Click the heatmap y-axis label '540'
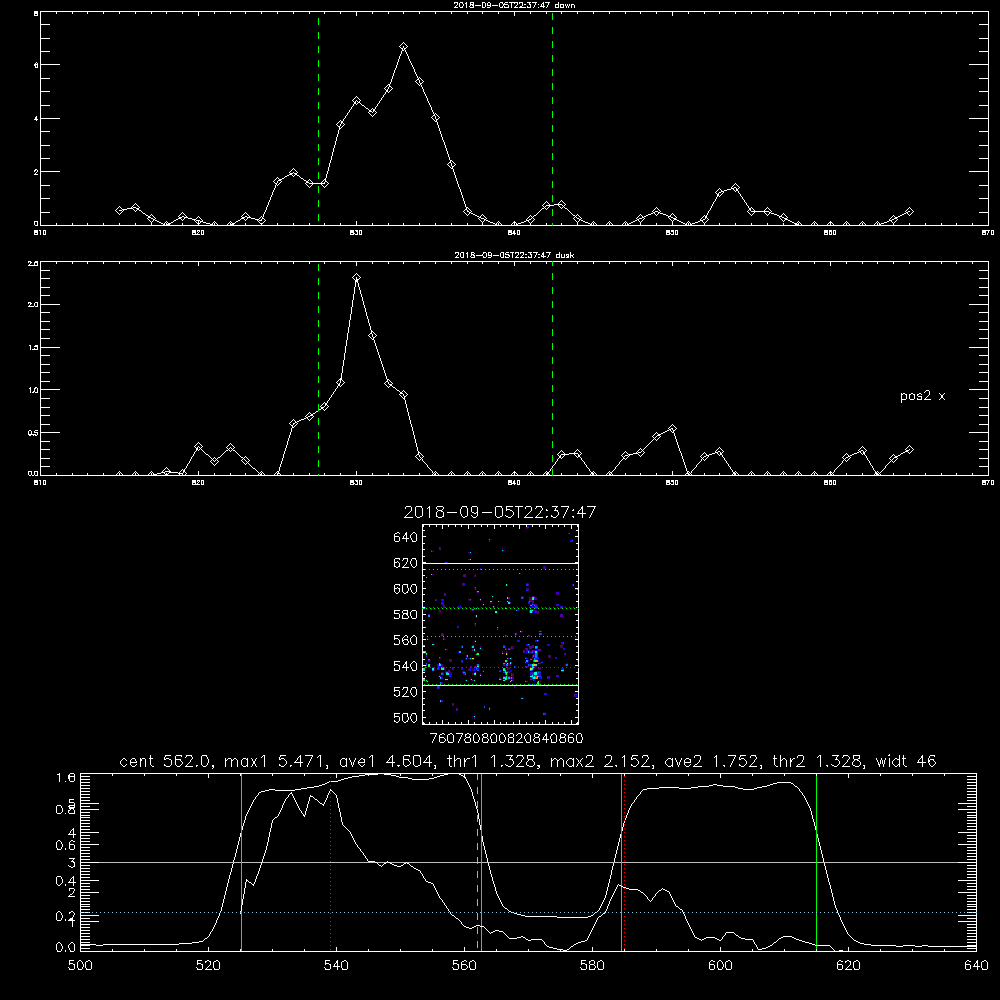Screen dimensions: 1000x1000 [406, 666]
